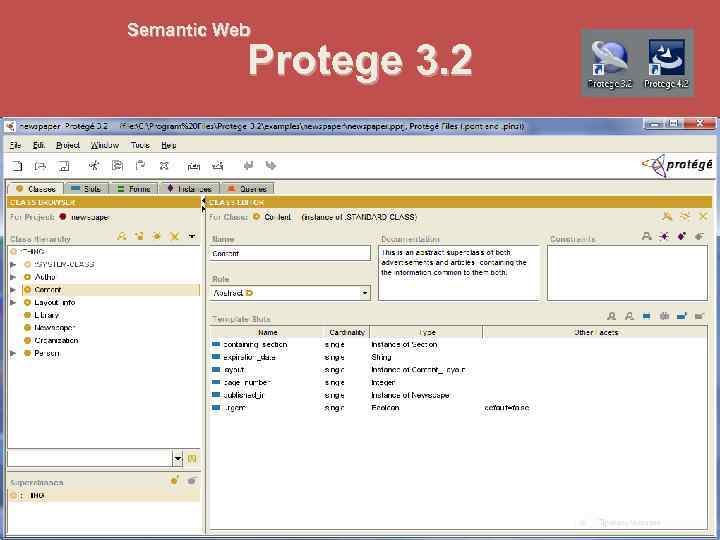
Task: Click the View Slot icon above Template Slots
Action: (x=612, y=316)
